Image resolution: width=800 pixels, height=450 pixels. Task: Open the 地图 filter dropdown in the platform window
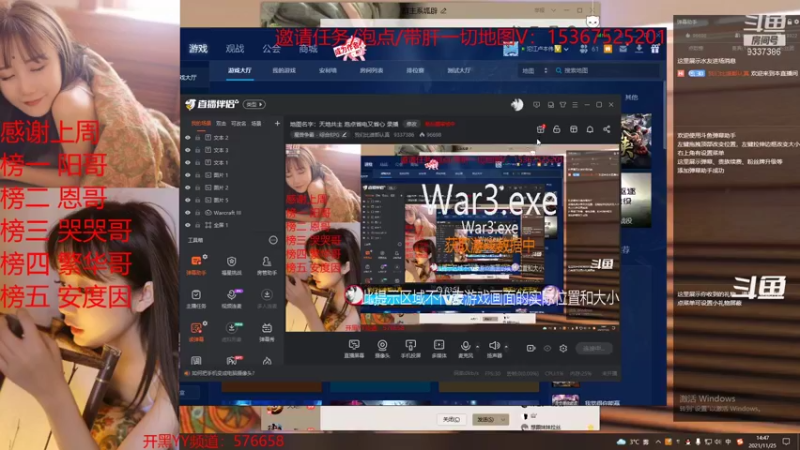pyautogui.click(x=534, y=70)
